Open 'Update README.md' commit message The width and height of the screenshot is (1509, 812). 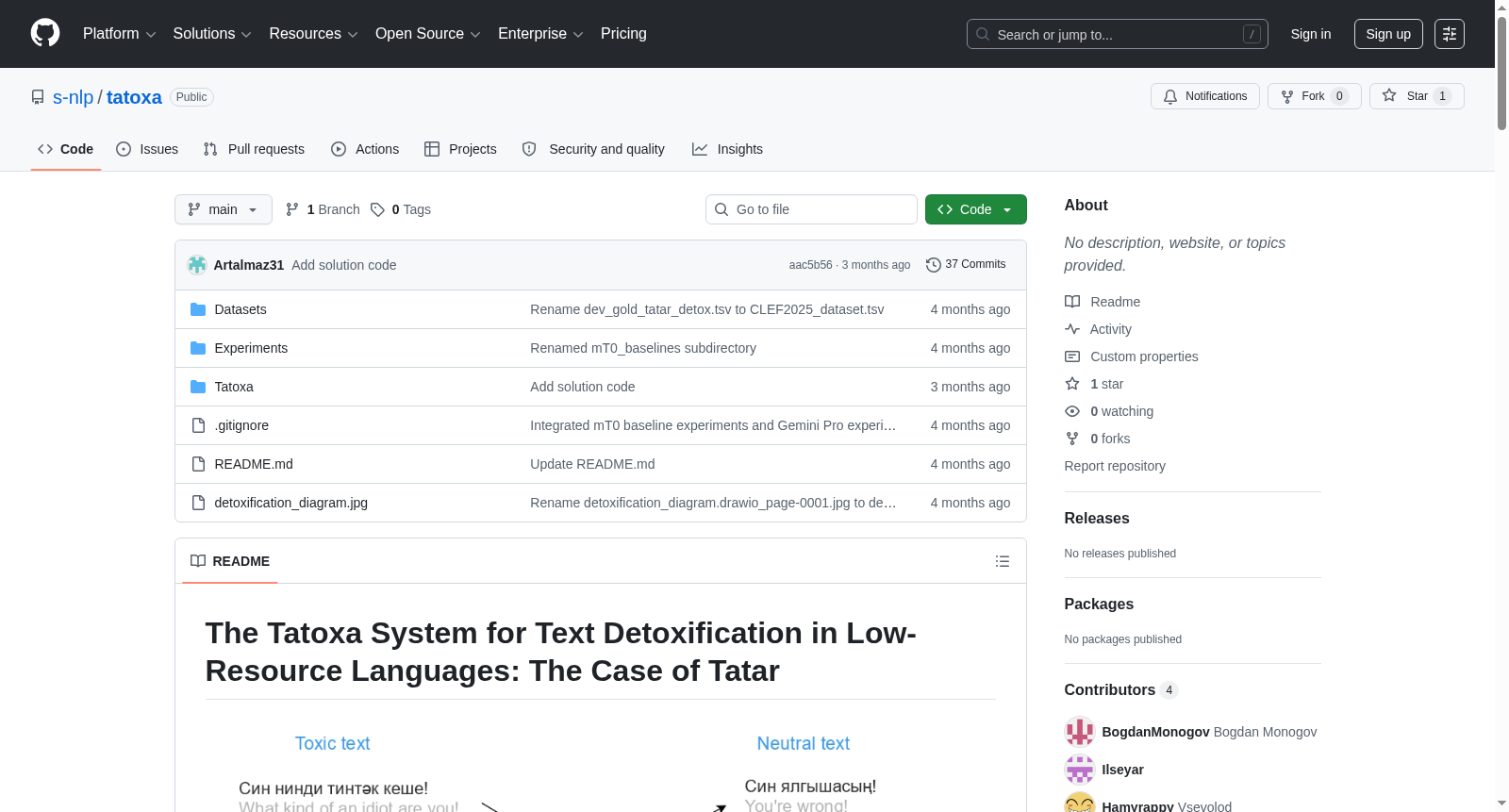coord(592,464)
